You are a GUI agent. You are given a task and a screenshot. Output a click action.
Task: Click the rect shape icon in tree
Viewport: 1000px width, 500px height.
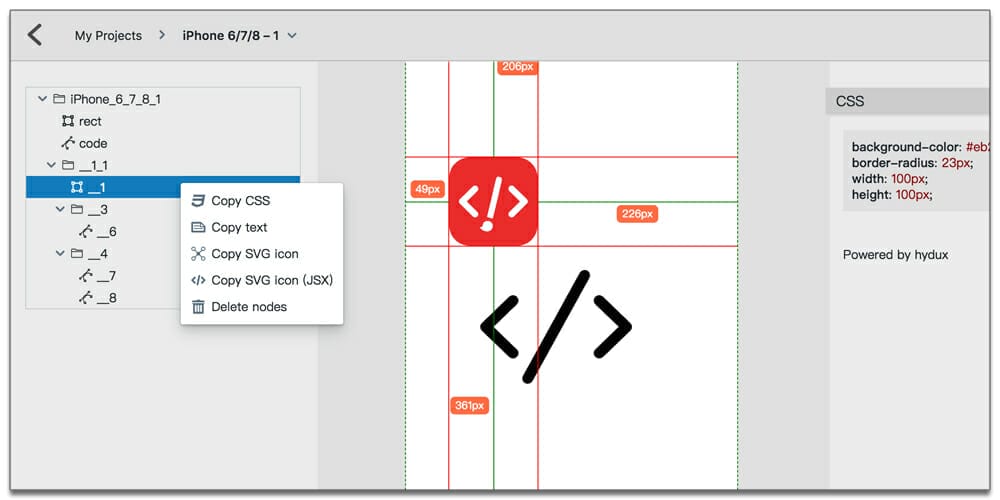pyautogui.click(x=68, y=121)
